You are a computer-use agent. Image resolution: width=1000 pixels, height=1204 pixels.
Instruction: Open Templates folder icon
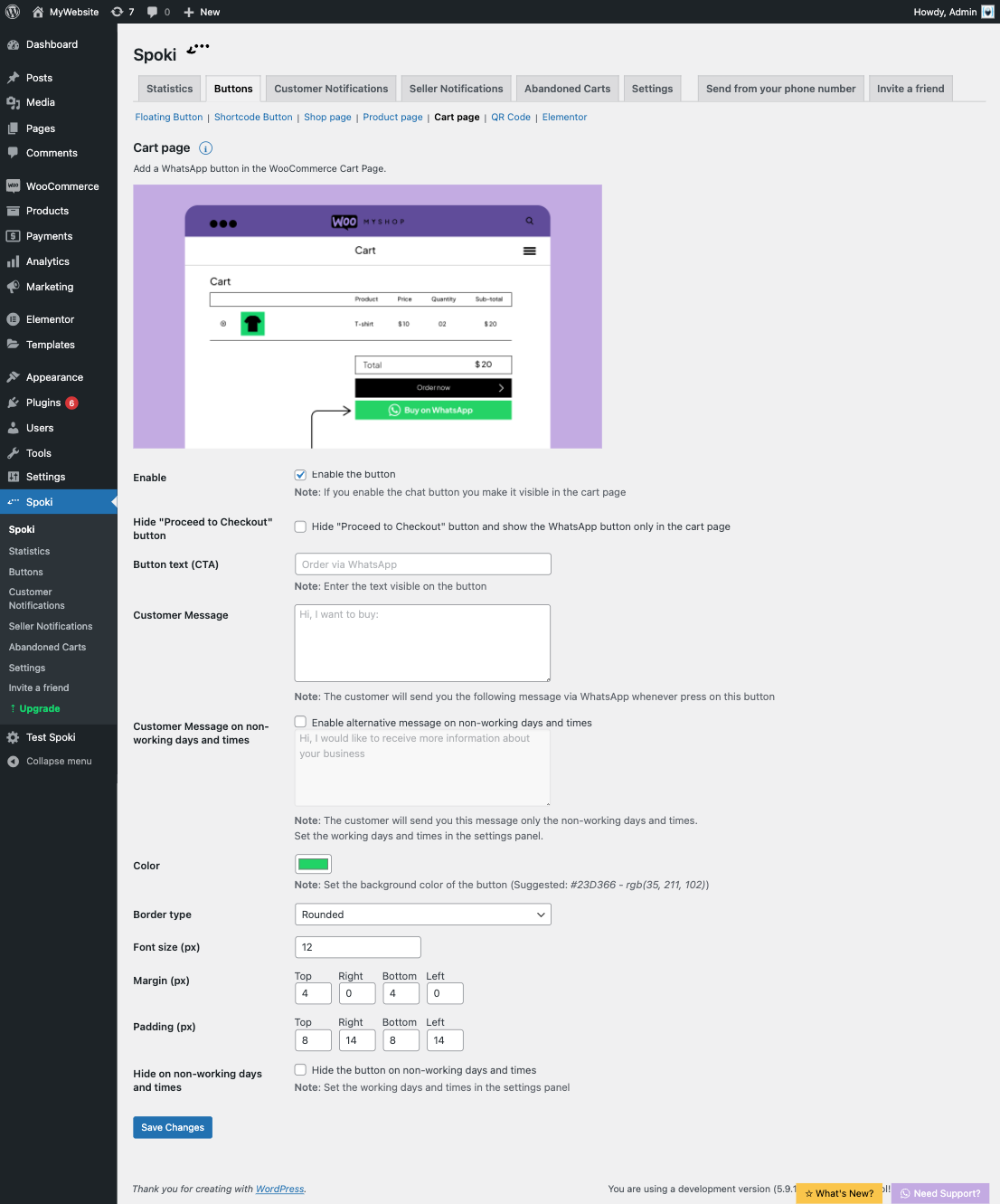click(x=13, y=345)
